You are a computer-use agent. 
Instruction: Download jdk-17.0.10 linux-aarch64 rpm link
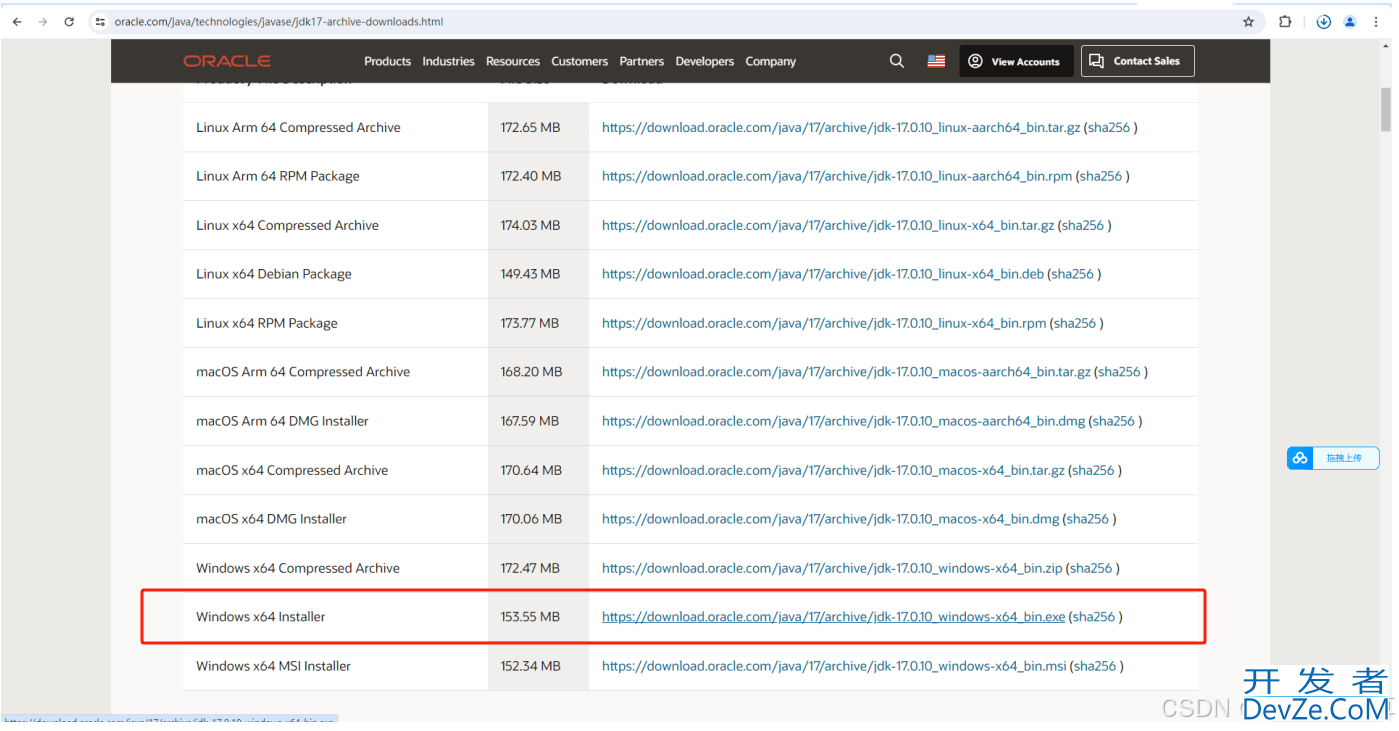pyautogui.click(x=837, y=176)
